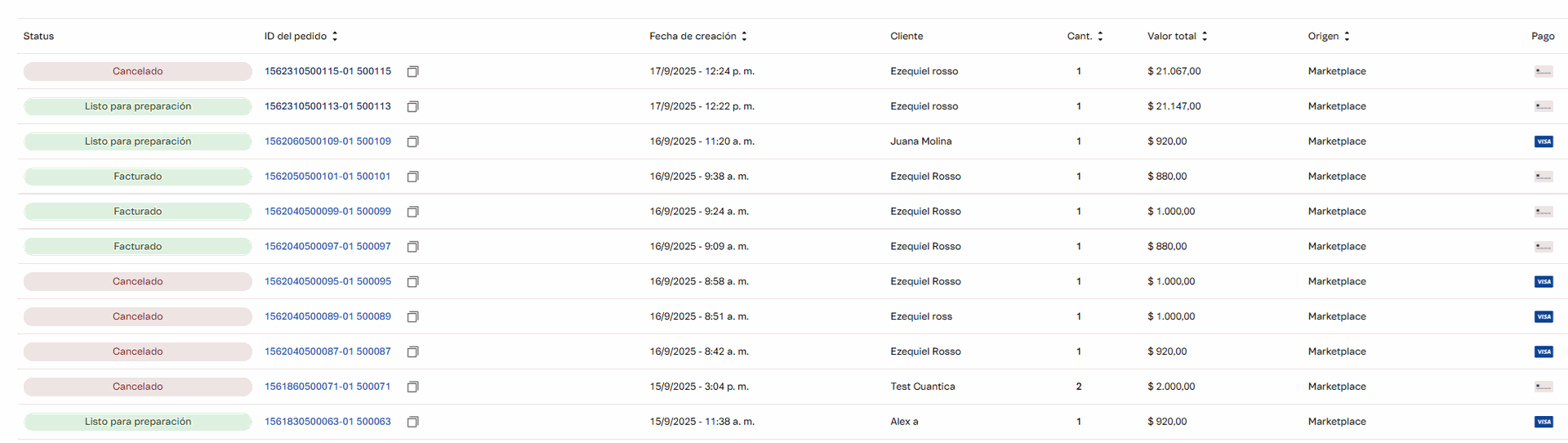Sort orders by Valor total
The height and width of the screenshot is (443, 1568).
[1205, 36]
